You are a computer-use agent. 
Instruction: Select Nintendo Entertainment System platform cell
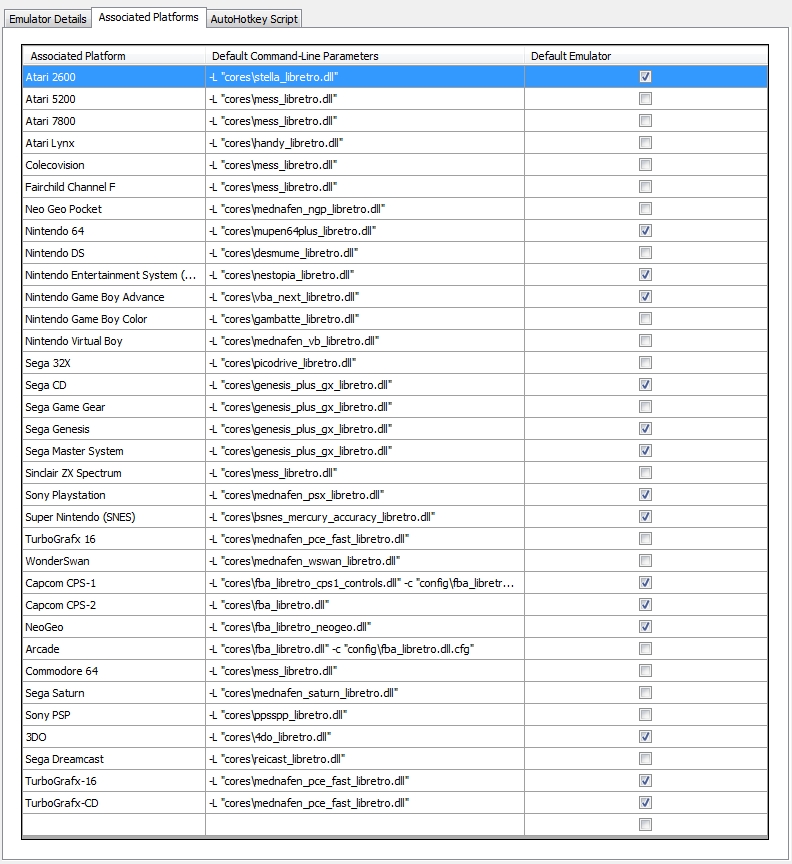click(114, 274)
